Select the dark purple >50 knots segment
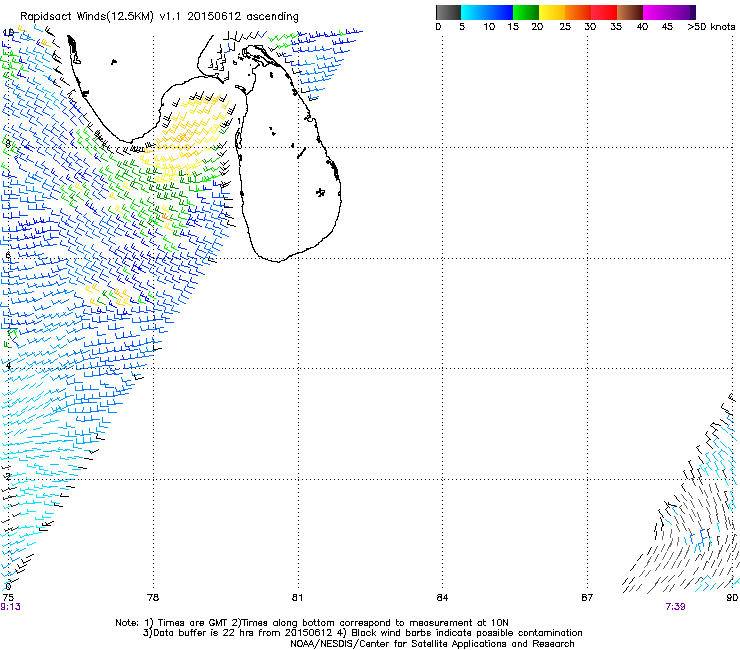Viewport: 740px width, 650px height. coord(693,12)
